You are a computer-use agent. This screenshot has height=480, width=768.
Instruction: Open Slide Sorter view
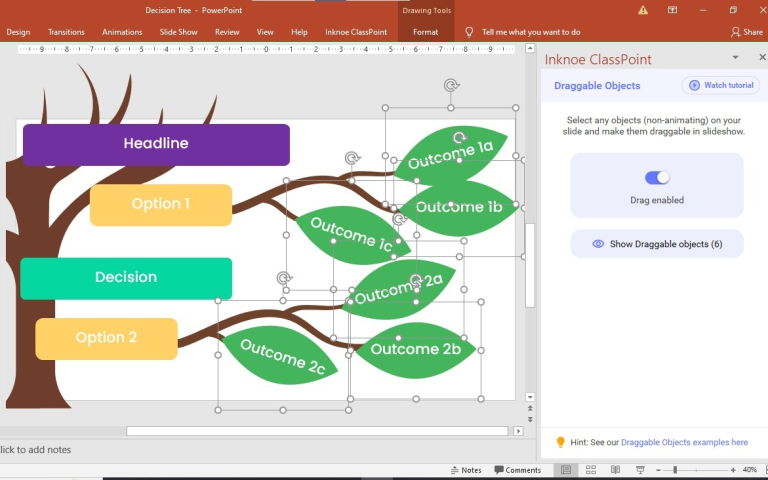pyautogui.click(x=591, y=470)
